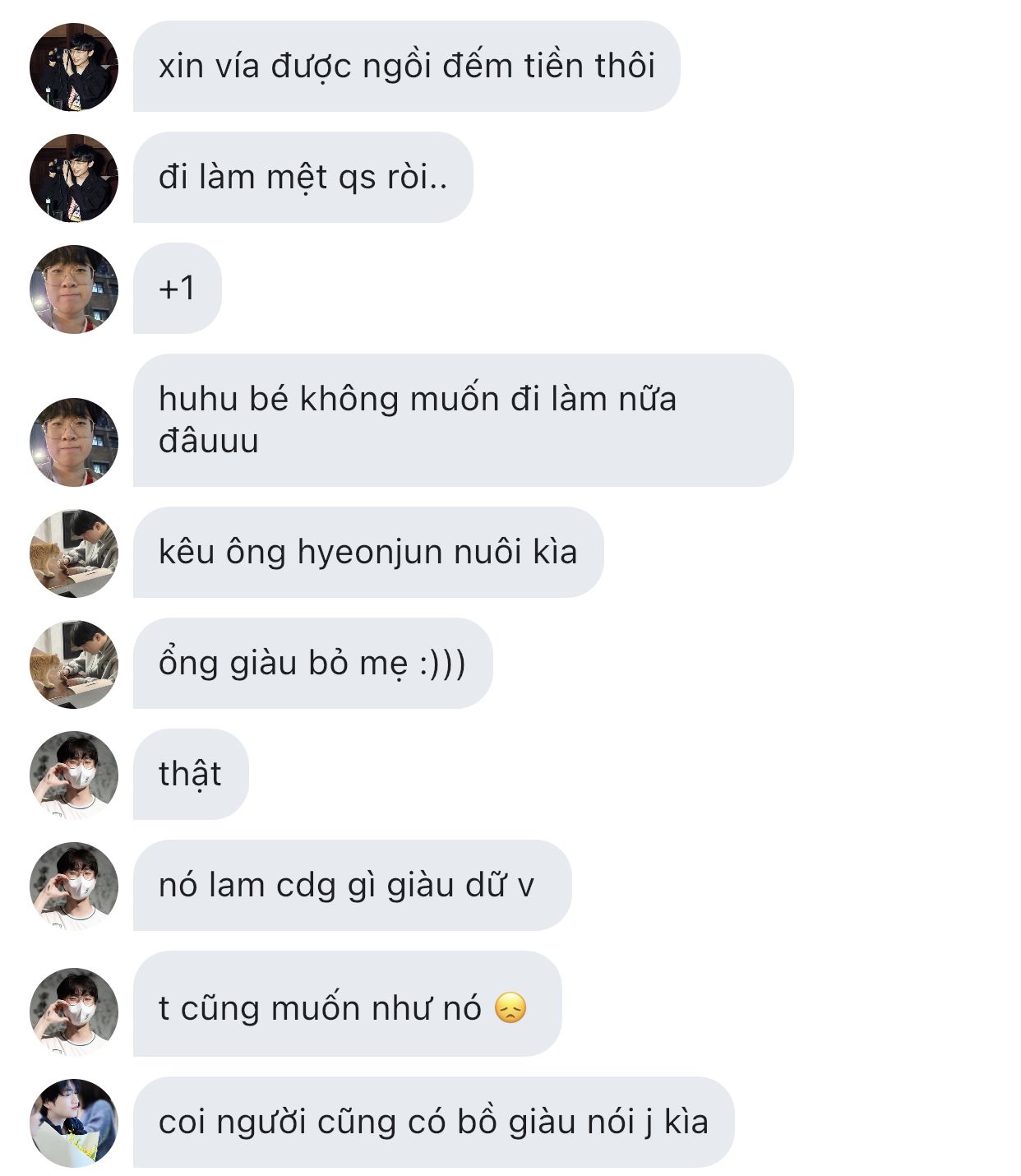
Task: Tap the sad emoji in 't cũng muốn như nó'
Action: point(510,1008)
